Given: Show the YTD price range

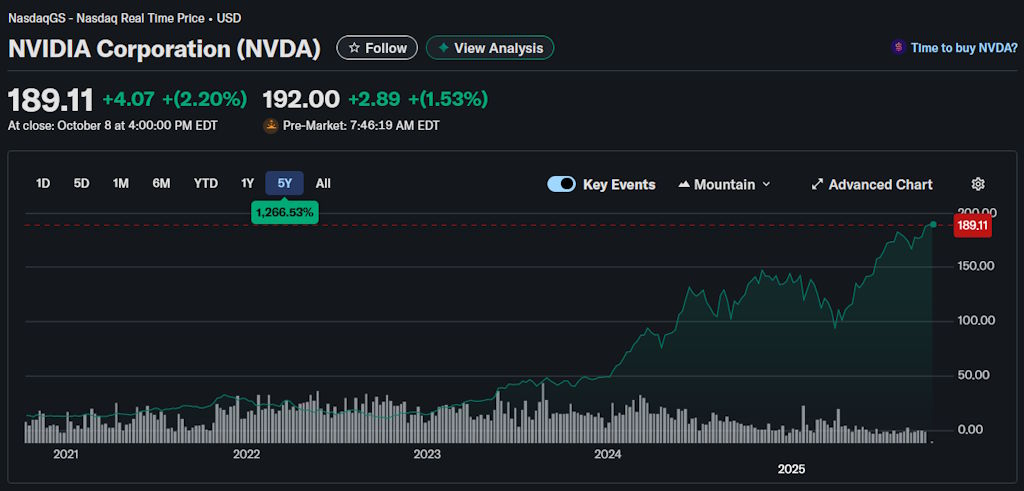Looking at the screenshot, I should [205, 183].
